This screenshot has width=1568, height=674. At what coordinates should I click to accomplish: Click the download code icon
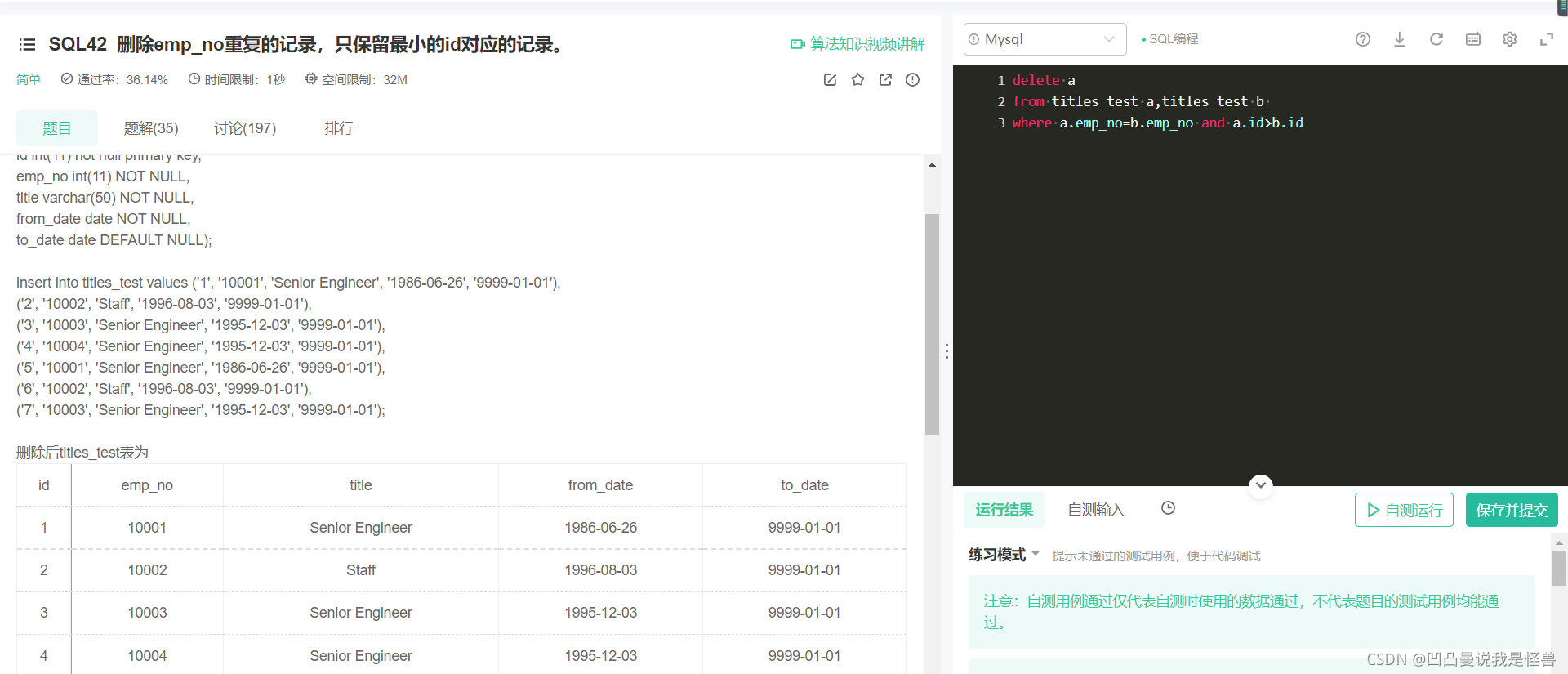(x=1399, y=39)
